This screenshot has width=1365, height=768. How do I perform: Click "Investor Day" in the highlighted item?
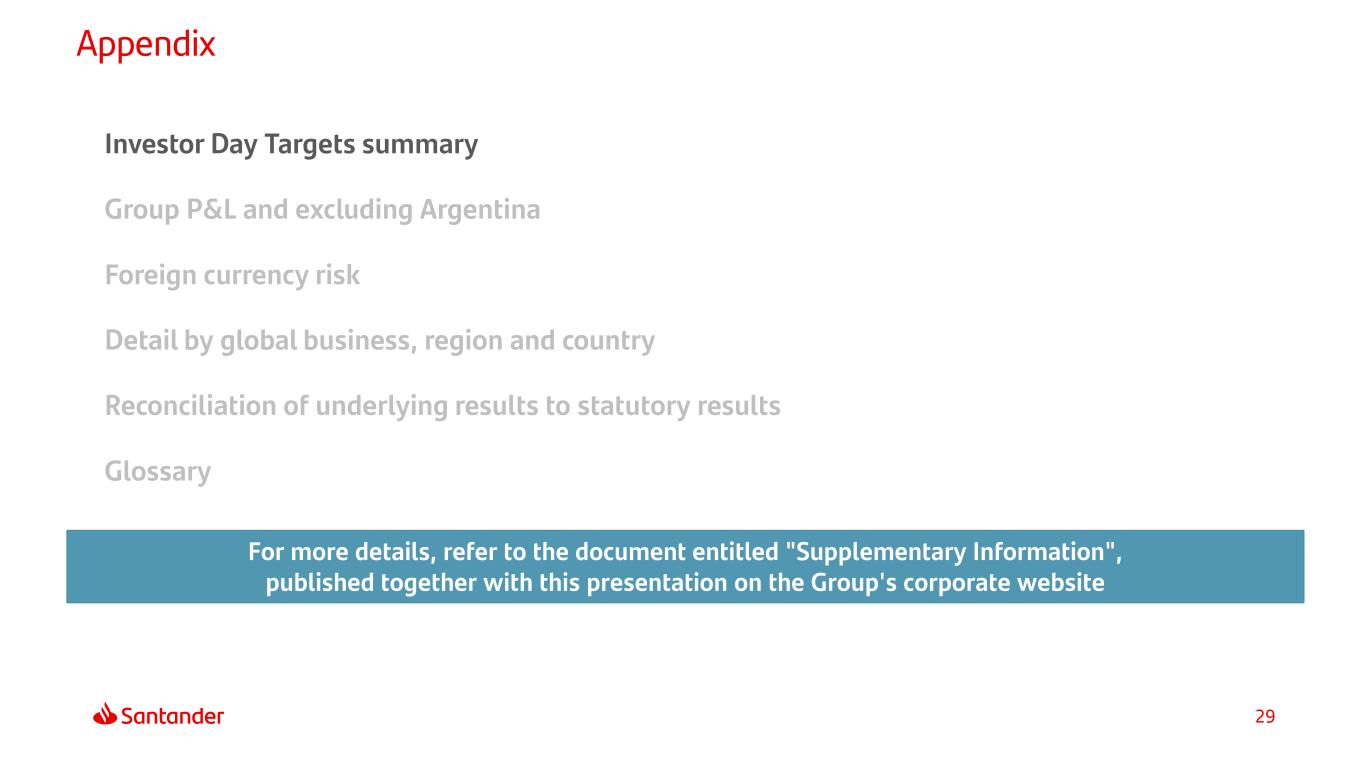click(180, 145)
